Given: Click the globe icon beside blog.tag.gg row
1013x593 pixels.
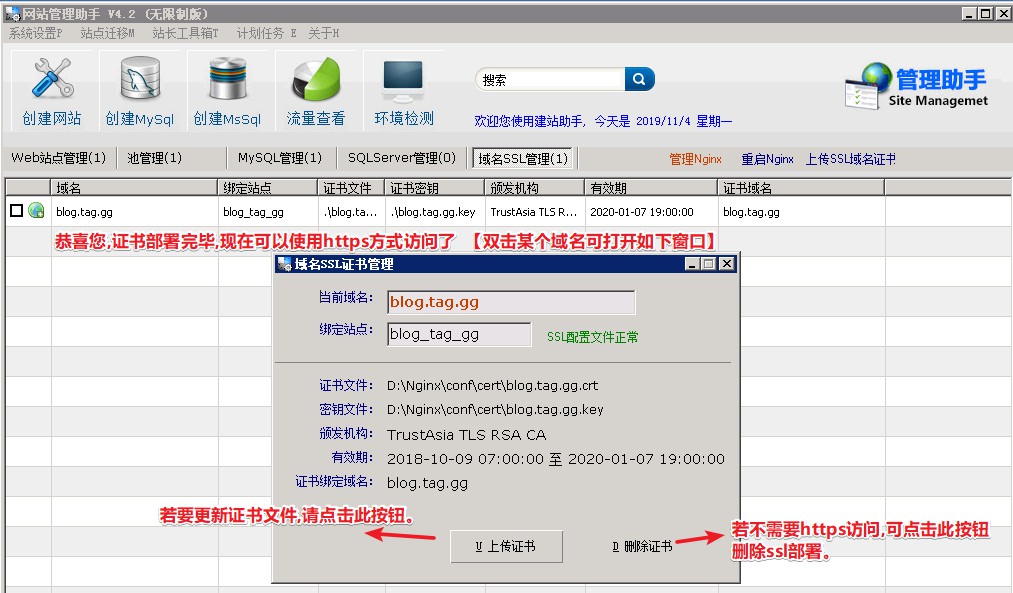Looking at the screenshot, I should pyautogui.click(x=36, y=211).
